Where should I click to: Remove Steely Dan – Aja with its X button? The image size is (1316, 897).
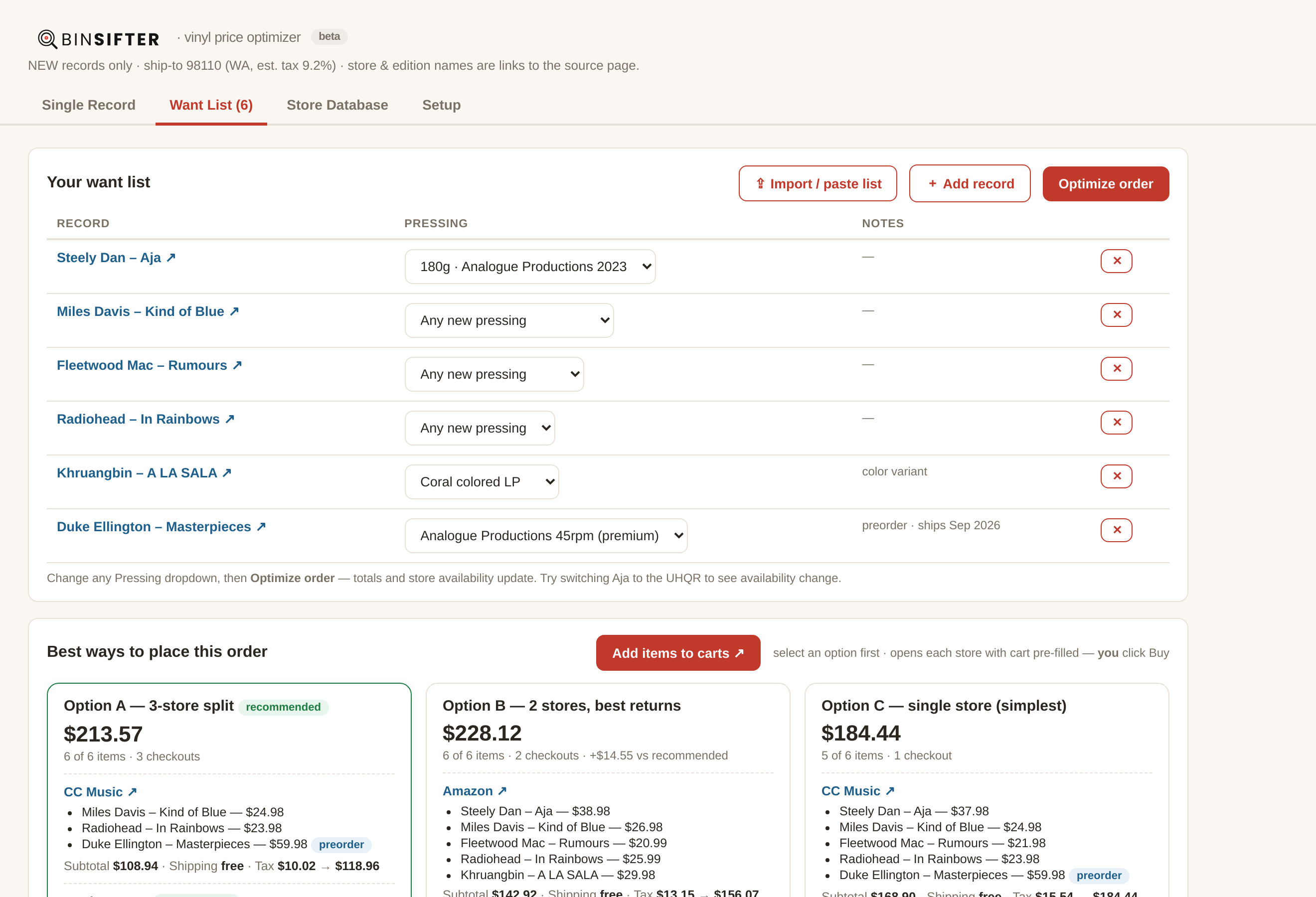pyautogui.click(x=1116, y=261)
